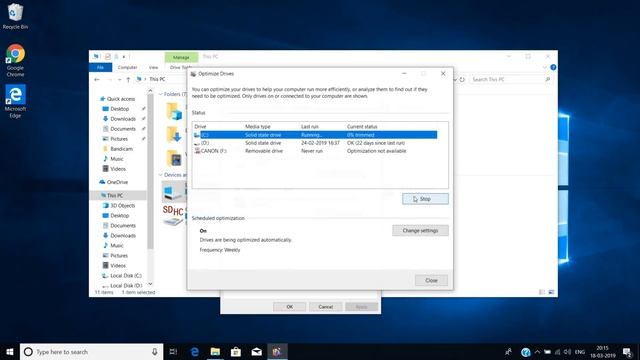Open Microsoft Edge desktop shortcut
Image resolution: width=640 pixels, height=360 pixels.
click(x=15, y=101)
